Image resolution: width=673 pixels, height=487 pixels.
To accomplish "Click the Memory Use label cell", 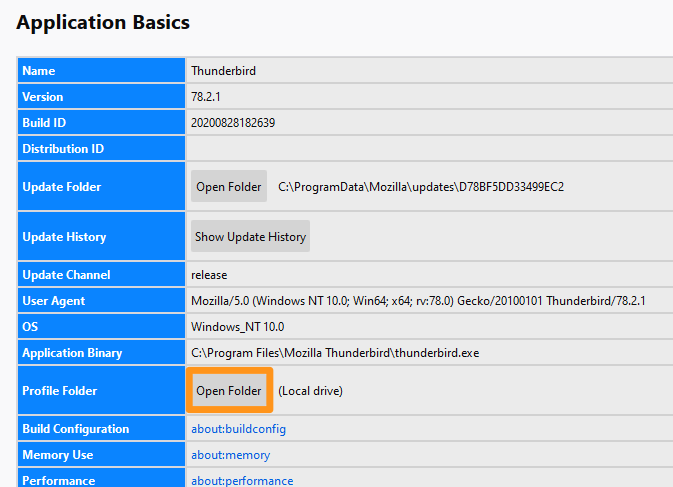I will point(100,455).
